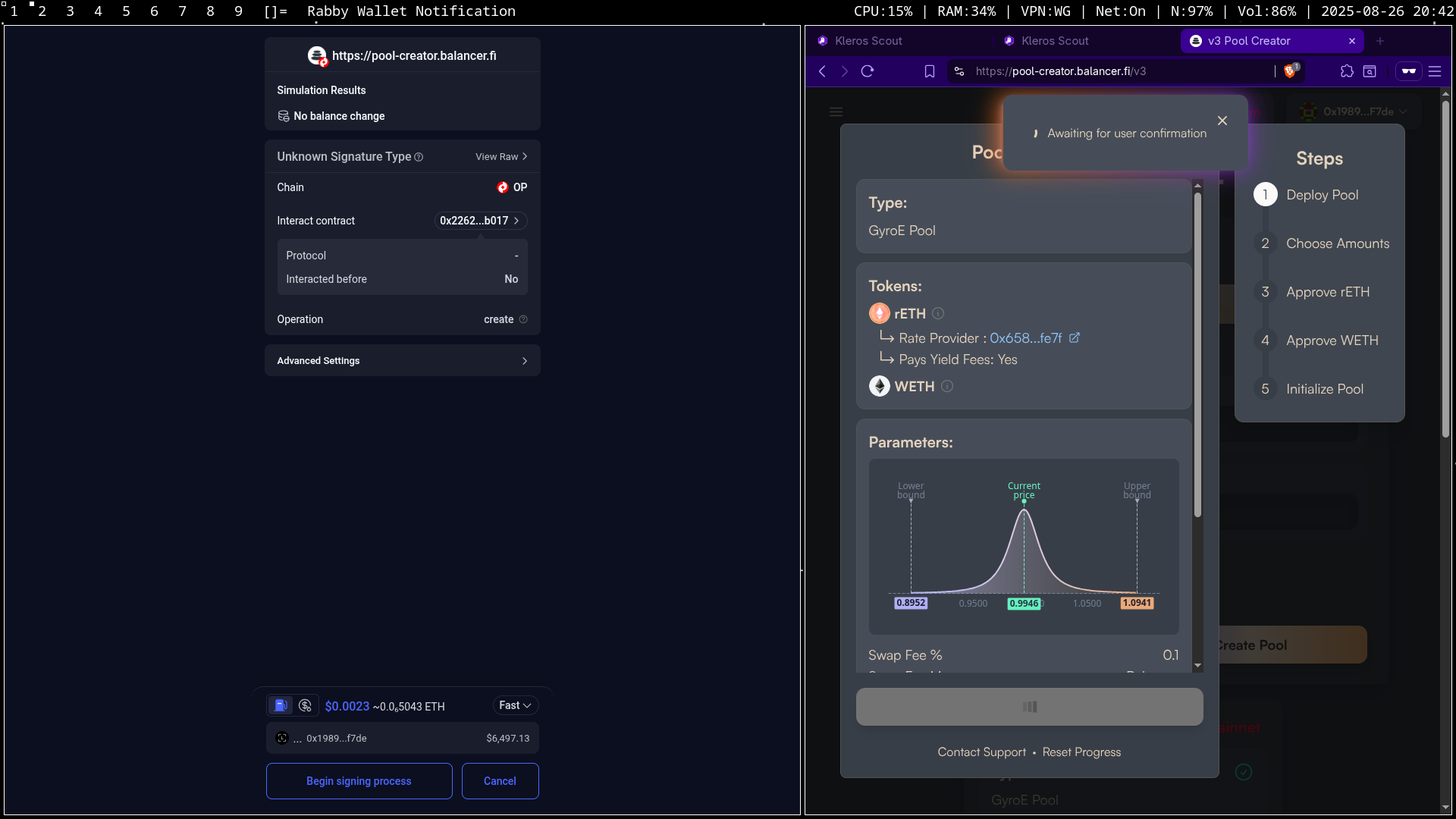Click the OP chain logo icon
Screen dimensions: 1456x819
pyautogui.click(x=502, y=187)
